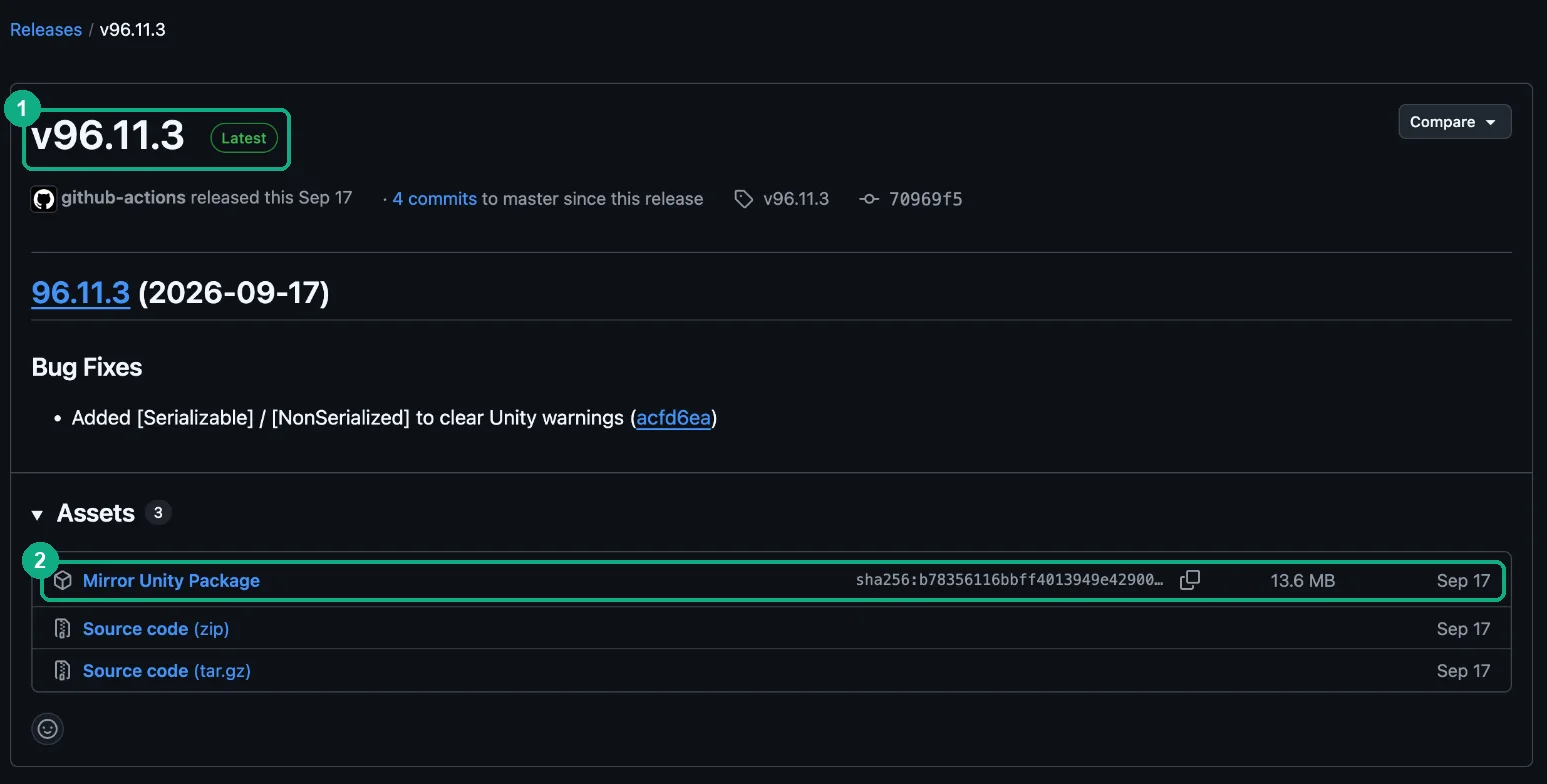Image resolution: width=1547 pixels, height=784 pixels.
Task: Click the commit icon next to 70969f5
Action: [x=869, y=199]
